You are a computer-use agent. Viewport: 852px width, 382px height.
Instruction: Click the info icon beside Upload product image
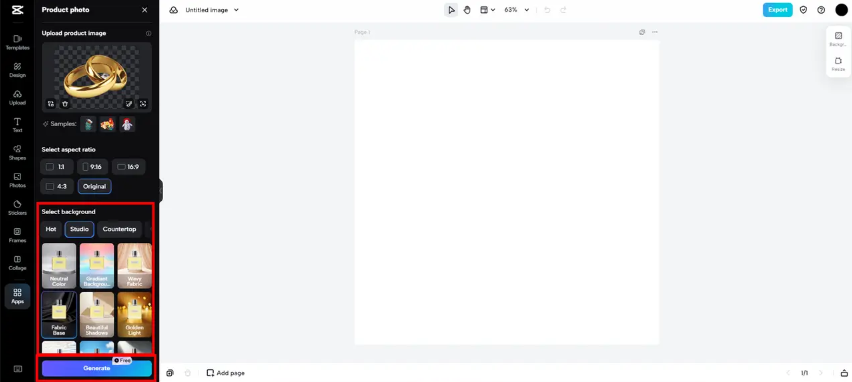pyautogui.click(x=148, y=33)
